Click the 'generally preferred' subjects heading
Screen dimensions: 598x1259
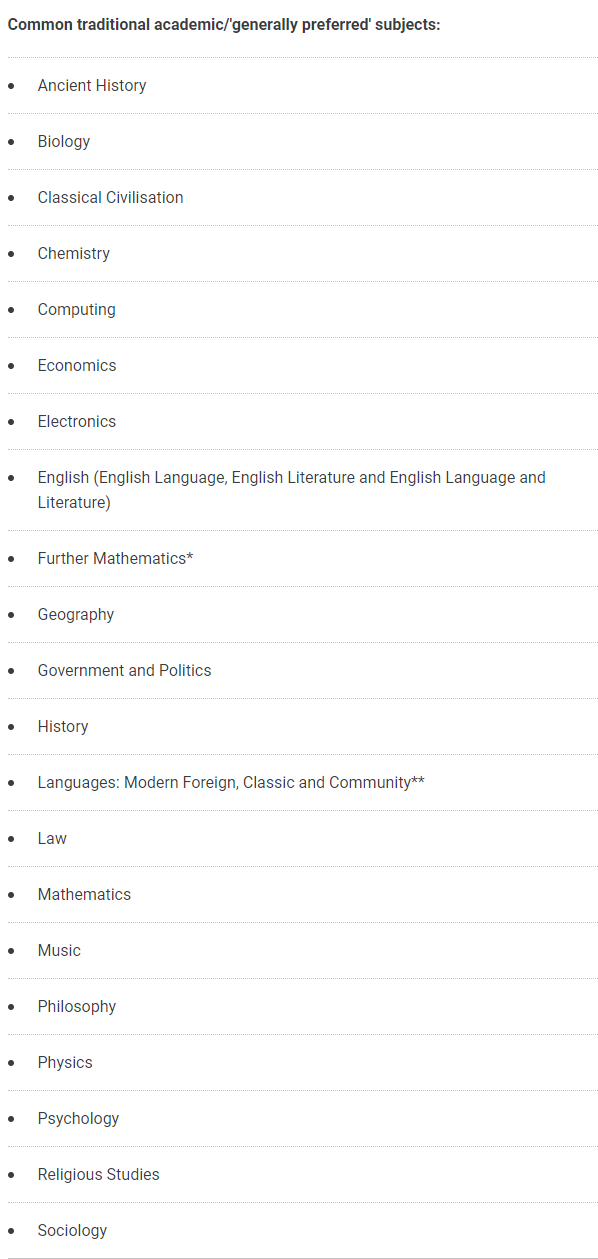pos(224,24)
